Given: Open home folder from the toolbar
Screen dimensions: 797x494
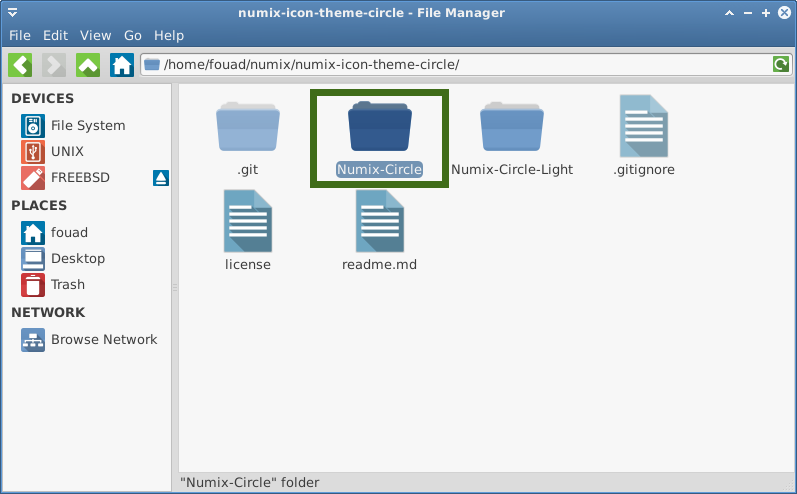Looking at the screenshot, I should [x=122, y=65].
